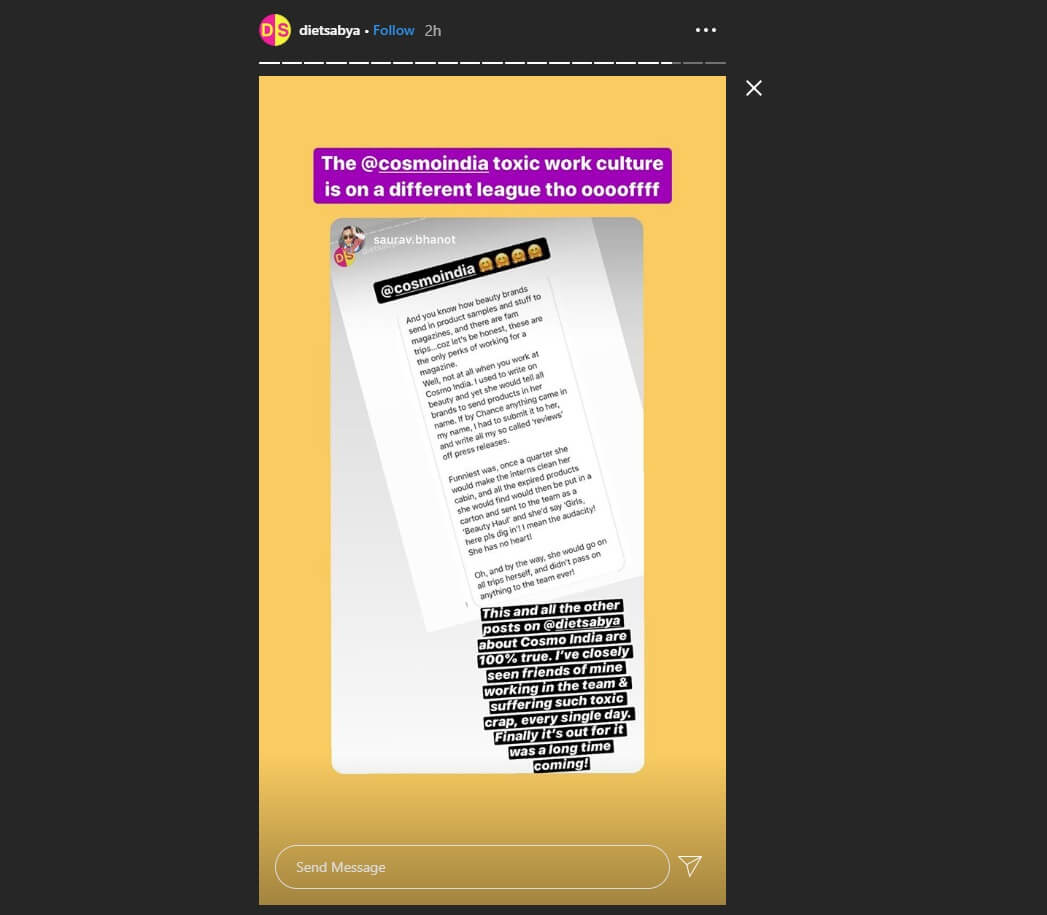
Task: Click the hugging emojis beside @cosmoindia tag
Action: tap(510, 259)
